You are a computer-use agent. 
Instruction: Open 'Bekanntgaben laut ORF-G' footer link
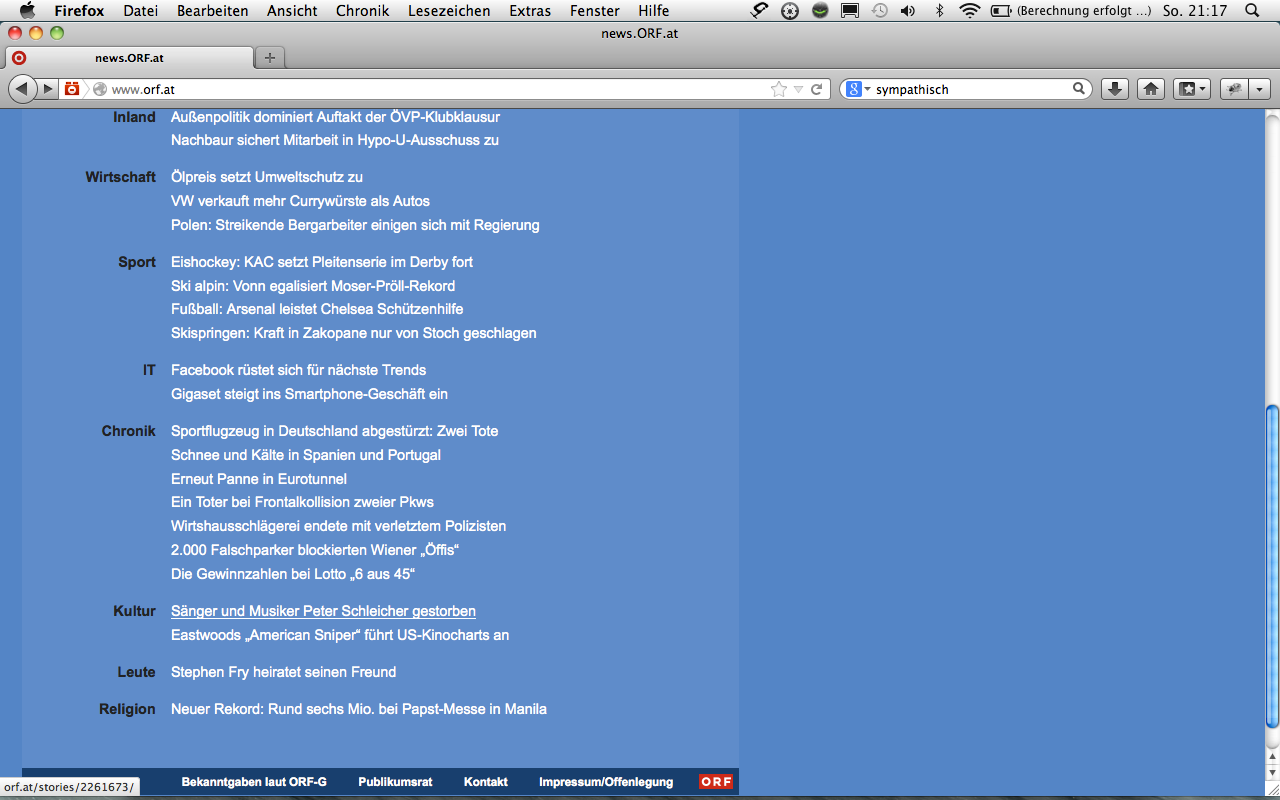[254, 782]
